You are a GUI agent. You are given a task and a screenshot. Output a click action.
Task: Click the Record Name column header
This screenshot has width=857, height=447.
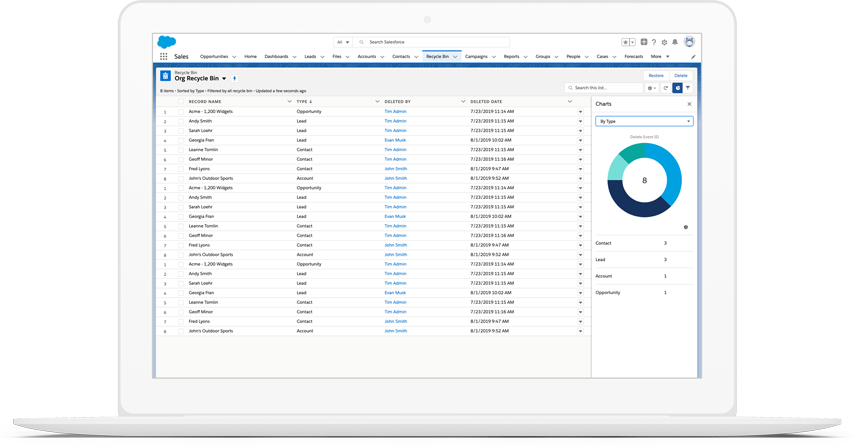point(205,102)
